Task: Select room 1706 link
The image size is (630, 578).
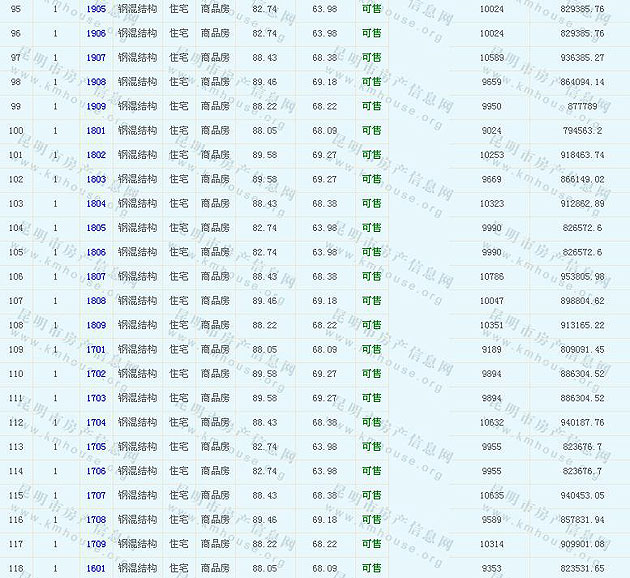Action: point(96,471)
